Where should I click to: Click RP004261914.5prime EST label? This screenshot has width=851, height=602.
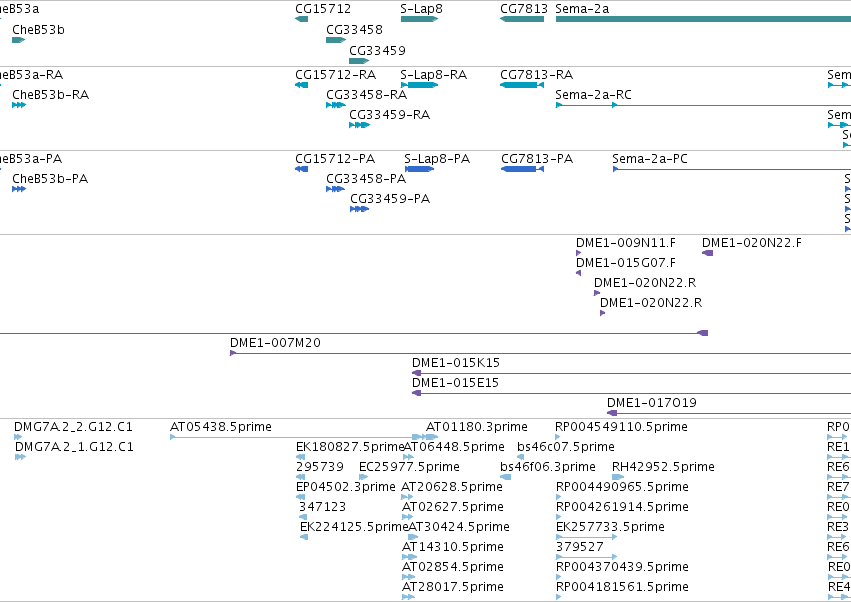point(622,507)
